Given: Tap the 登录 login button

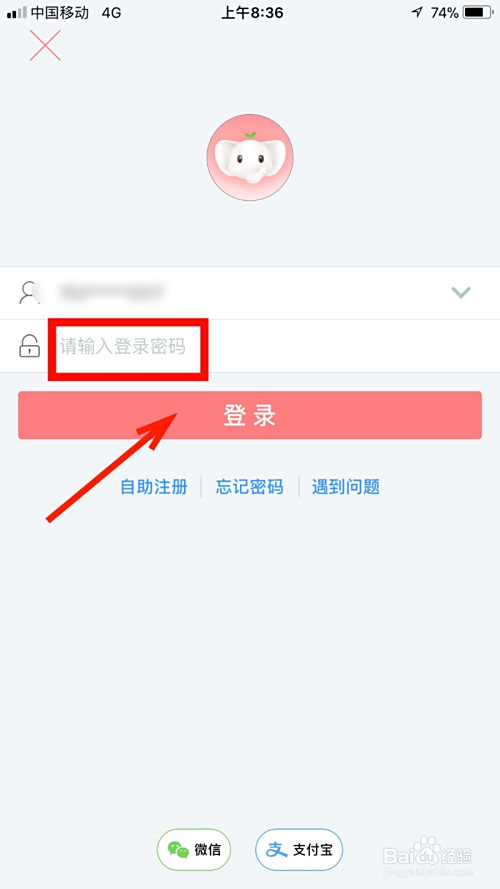Looking at the screenshot, I should point(250,415).
